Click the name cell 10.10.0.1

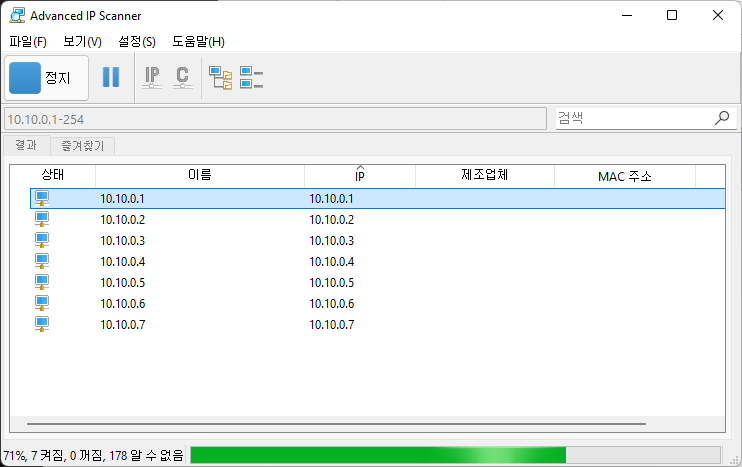[123, 199]
